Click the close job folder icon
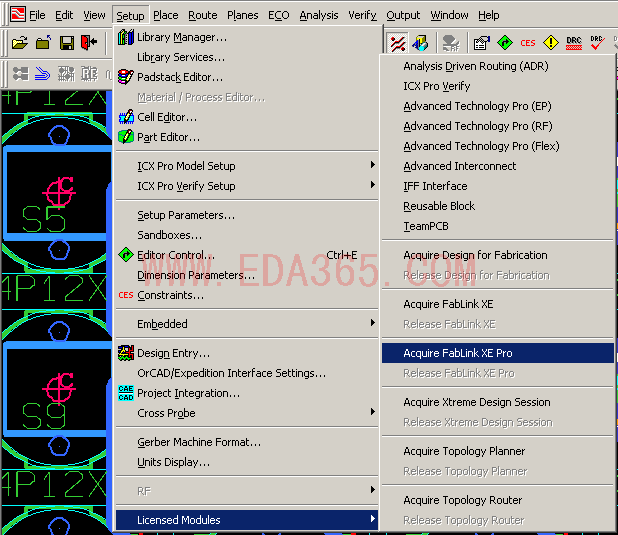Viewport: 618px width, 535px height. pos(43,43)
